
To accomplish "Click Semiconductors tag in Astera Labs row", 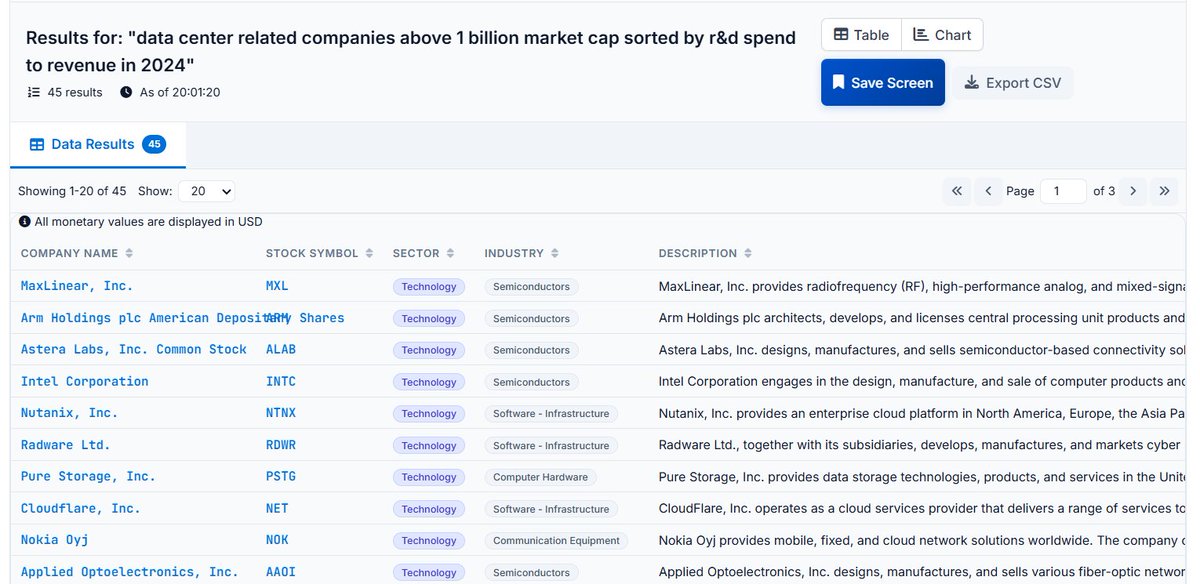I will coord(531,350).
